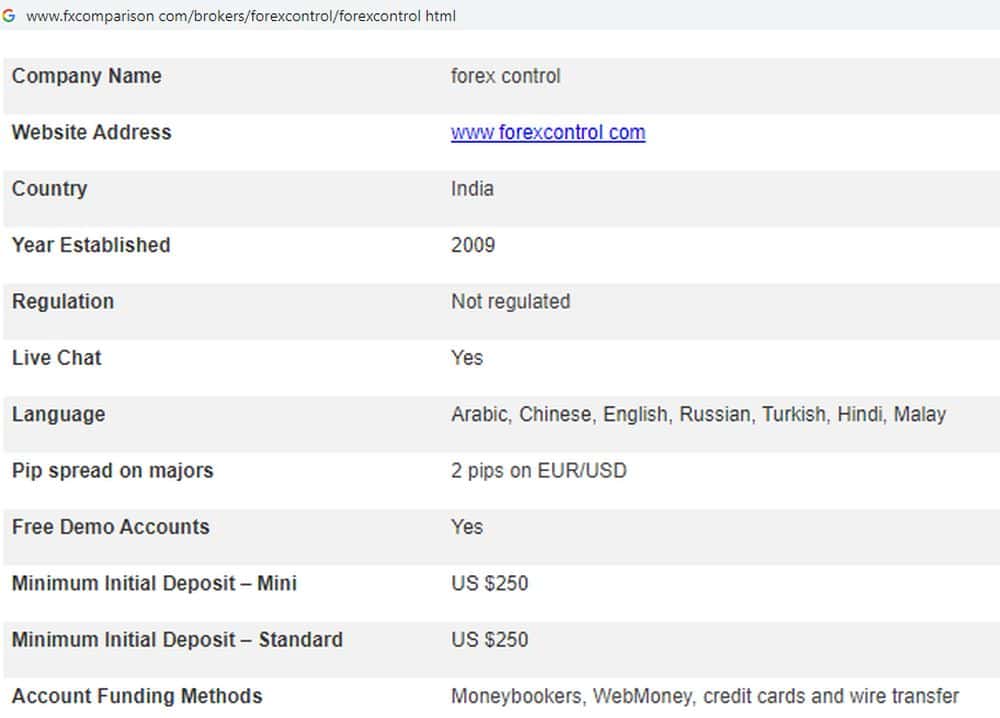Select the 'Company Name' label

(87, 76)
